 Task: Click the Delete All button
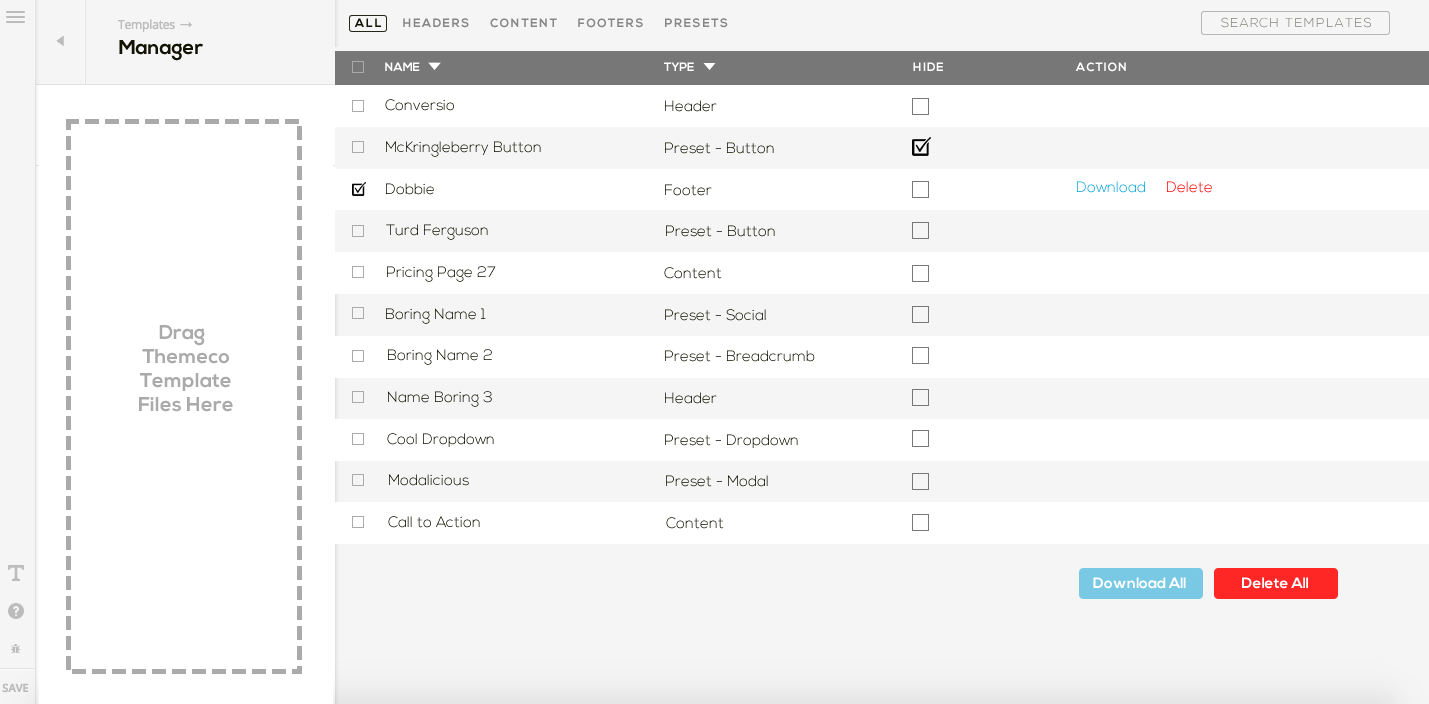coord(1275,583)
